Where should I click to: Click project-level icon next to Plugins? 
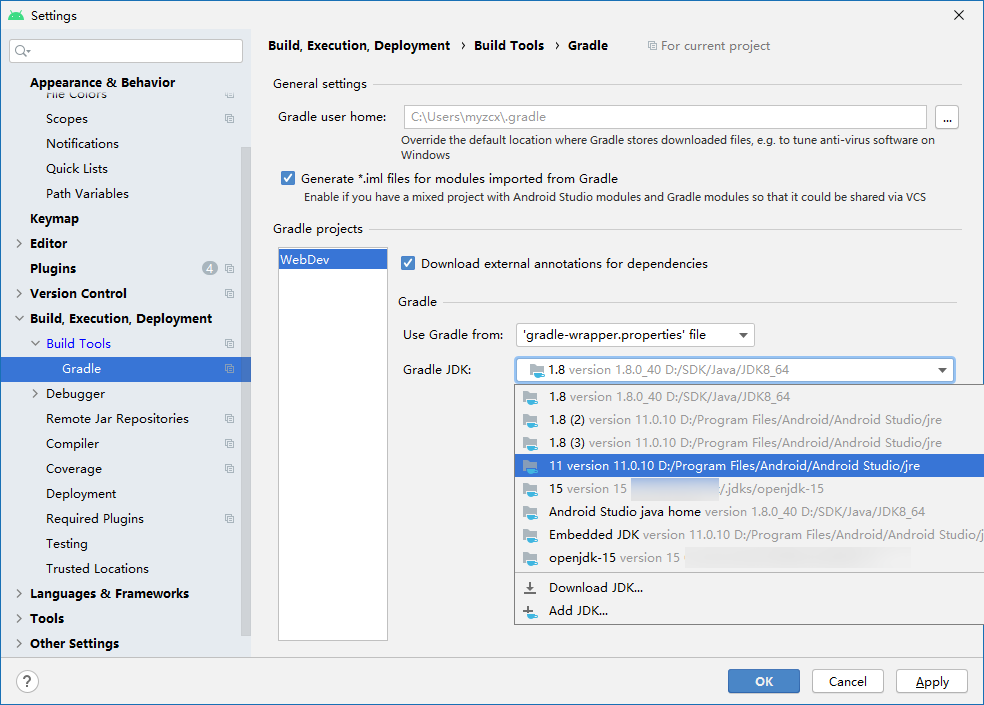[x=230, y=269]
